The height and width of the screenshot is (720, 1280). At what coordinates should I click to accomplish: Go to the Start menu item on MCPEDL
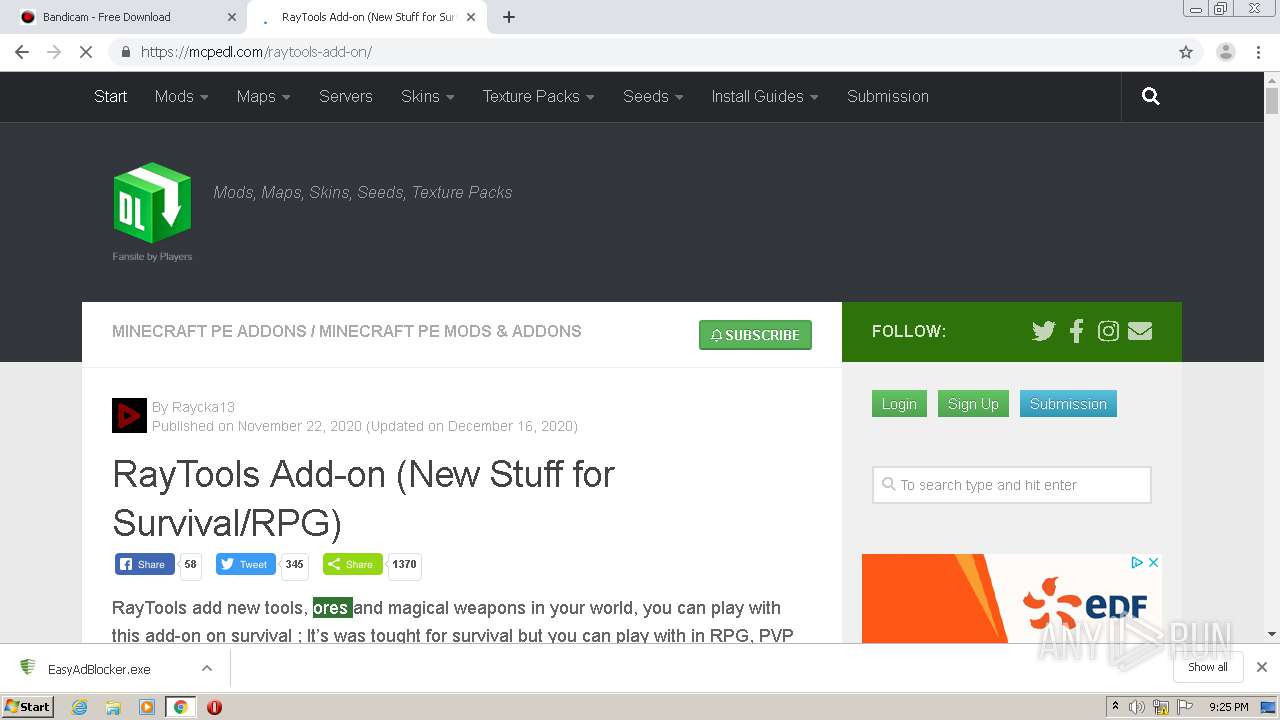coord(110,96)
